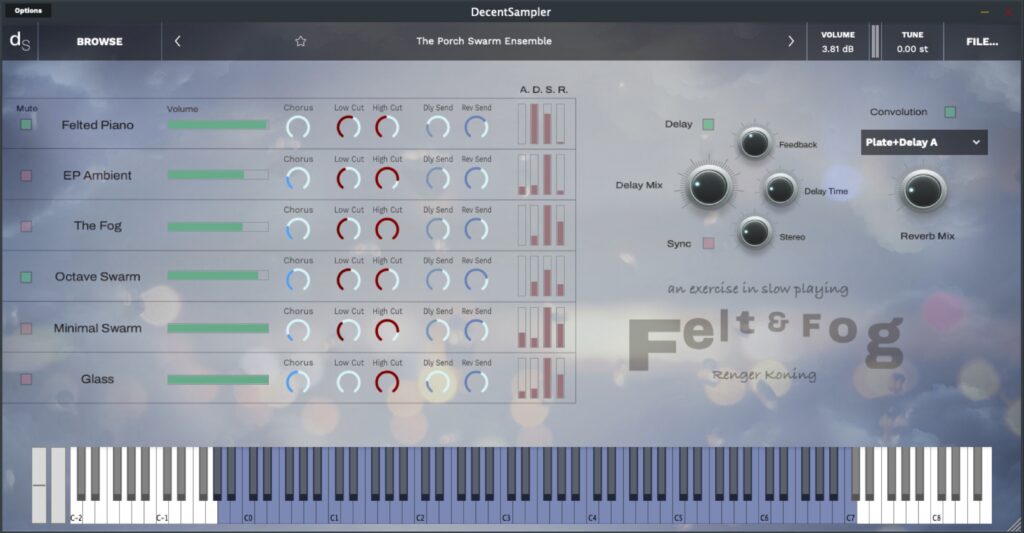Adjust The Fog Dly Send knob
Screen dimensions: 1024x533
(x=438, y=229)
